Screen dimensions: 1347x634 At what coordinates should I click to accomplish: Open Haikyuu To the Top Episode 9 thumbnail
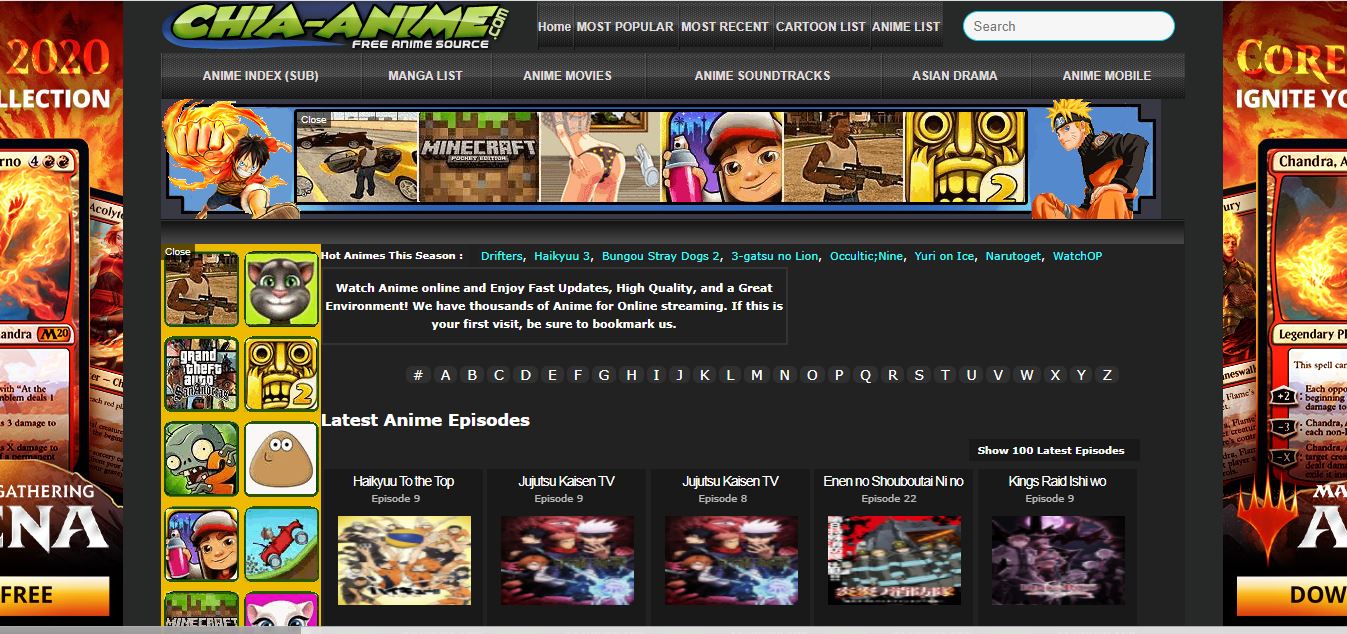[x=404, y=560]
